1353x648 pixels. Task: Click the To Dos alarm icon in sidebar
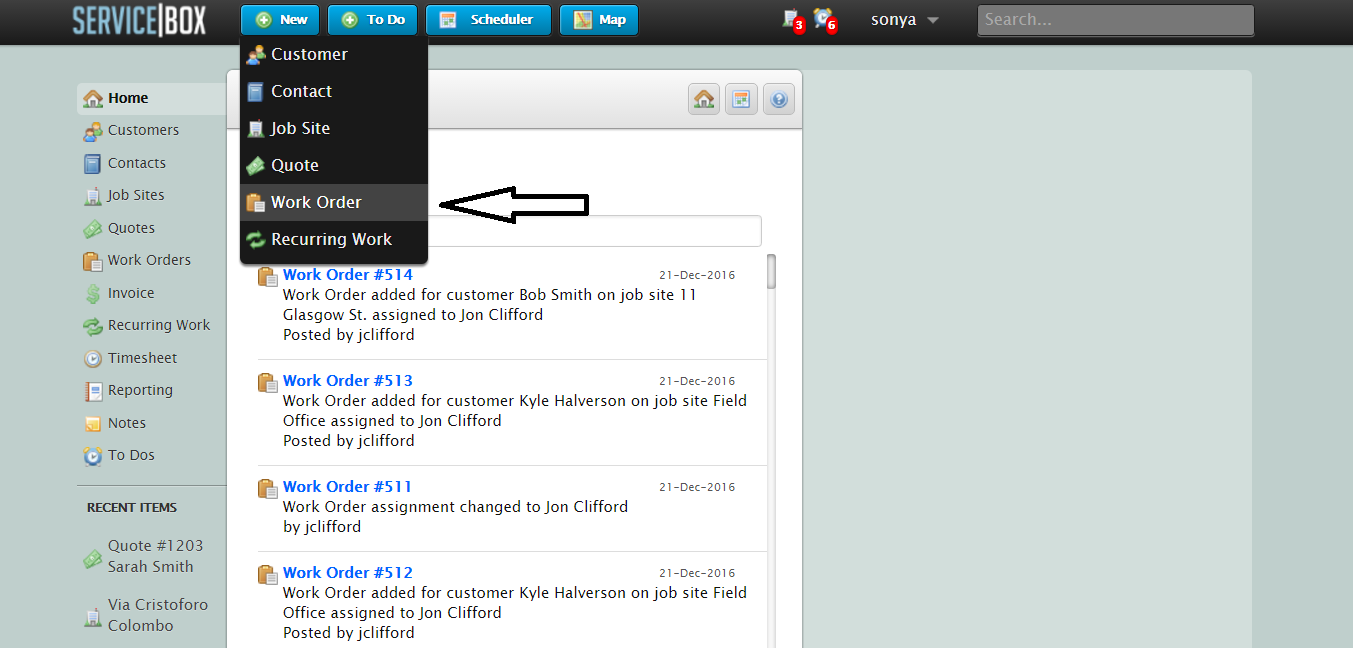click(x=93, y=456)
